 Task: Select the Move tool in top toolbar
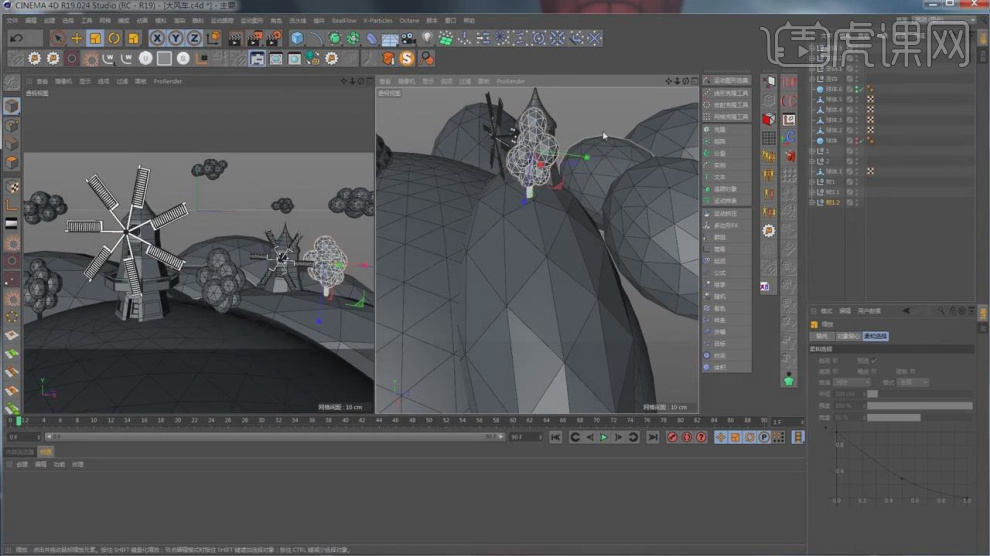tap(77, 38)
